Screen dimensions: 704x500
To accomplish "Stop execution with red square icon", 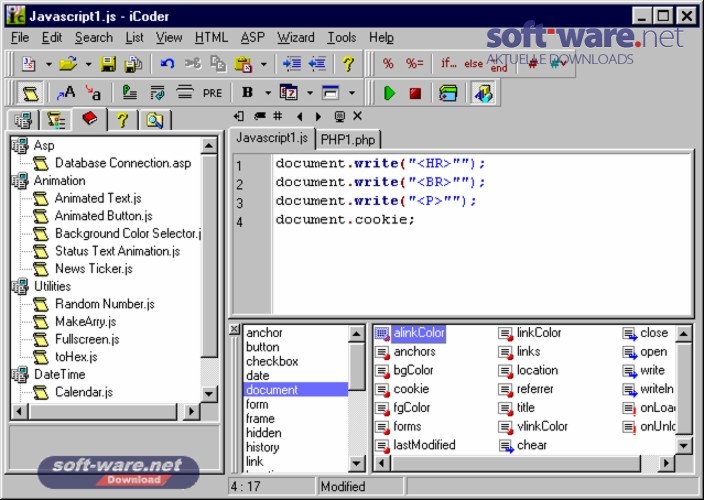I will tap(415, 93).
